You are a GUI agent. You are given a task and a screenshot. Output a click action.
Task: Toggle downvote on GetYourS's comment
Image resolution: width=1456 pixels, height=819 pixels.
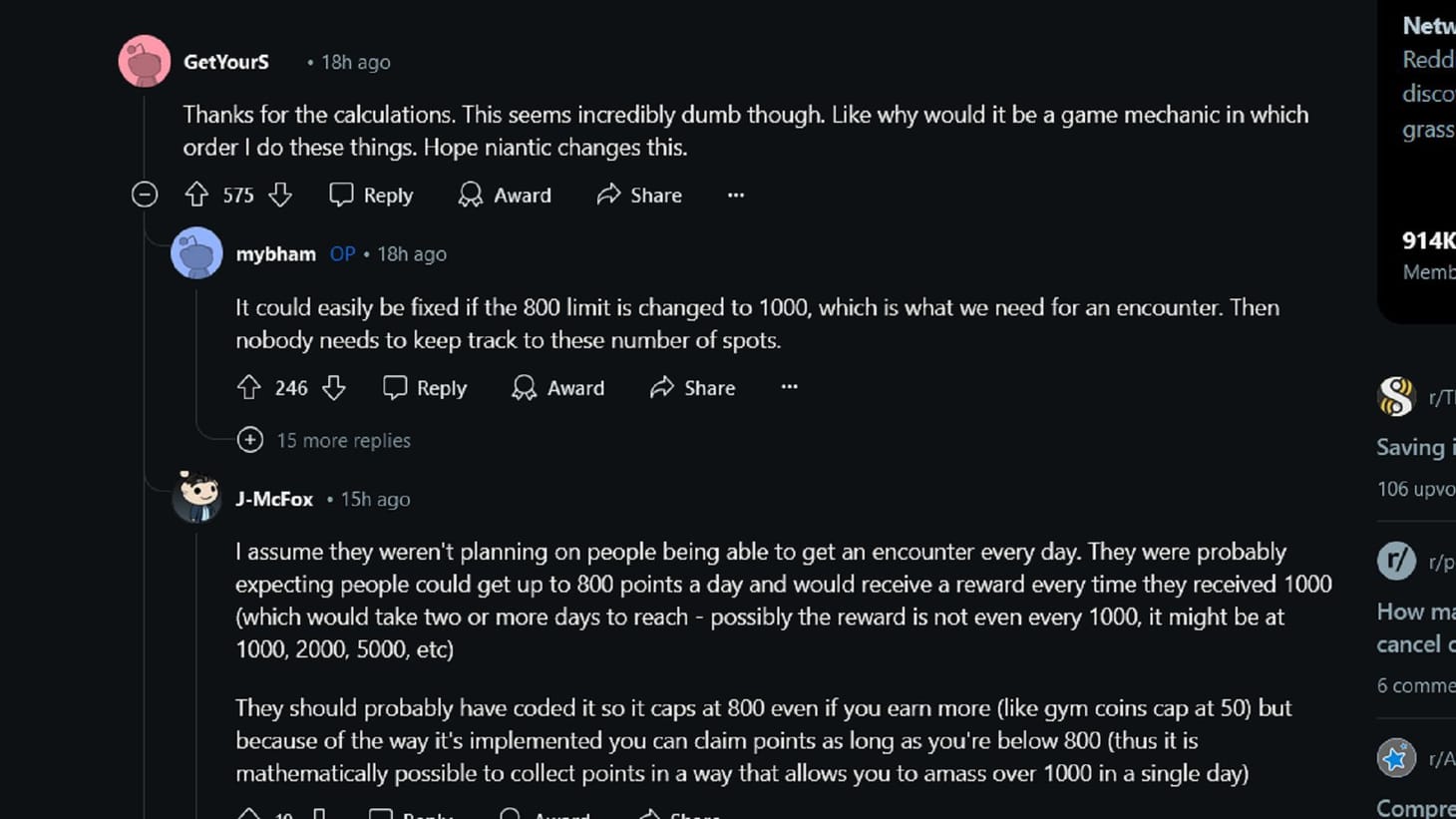click(x=280, y=195)
